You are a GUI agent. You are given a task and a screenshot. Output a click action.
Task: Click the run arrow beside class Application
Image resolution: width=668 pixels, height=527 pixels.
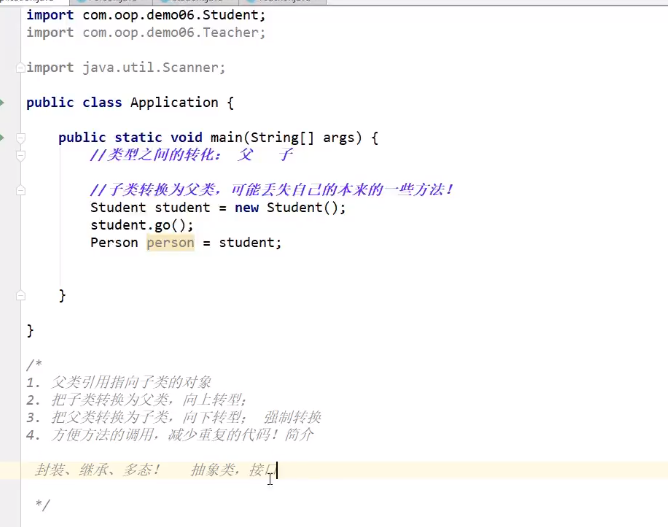(x=2, y=102)
